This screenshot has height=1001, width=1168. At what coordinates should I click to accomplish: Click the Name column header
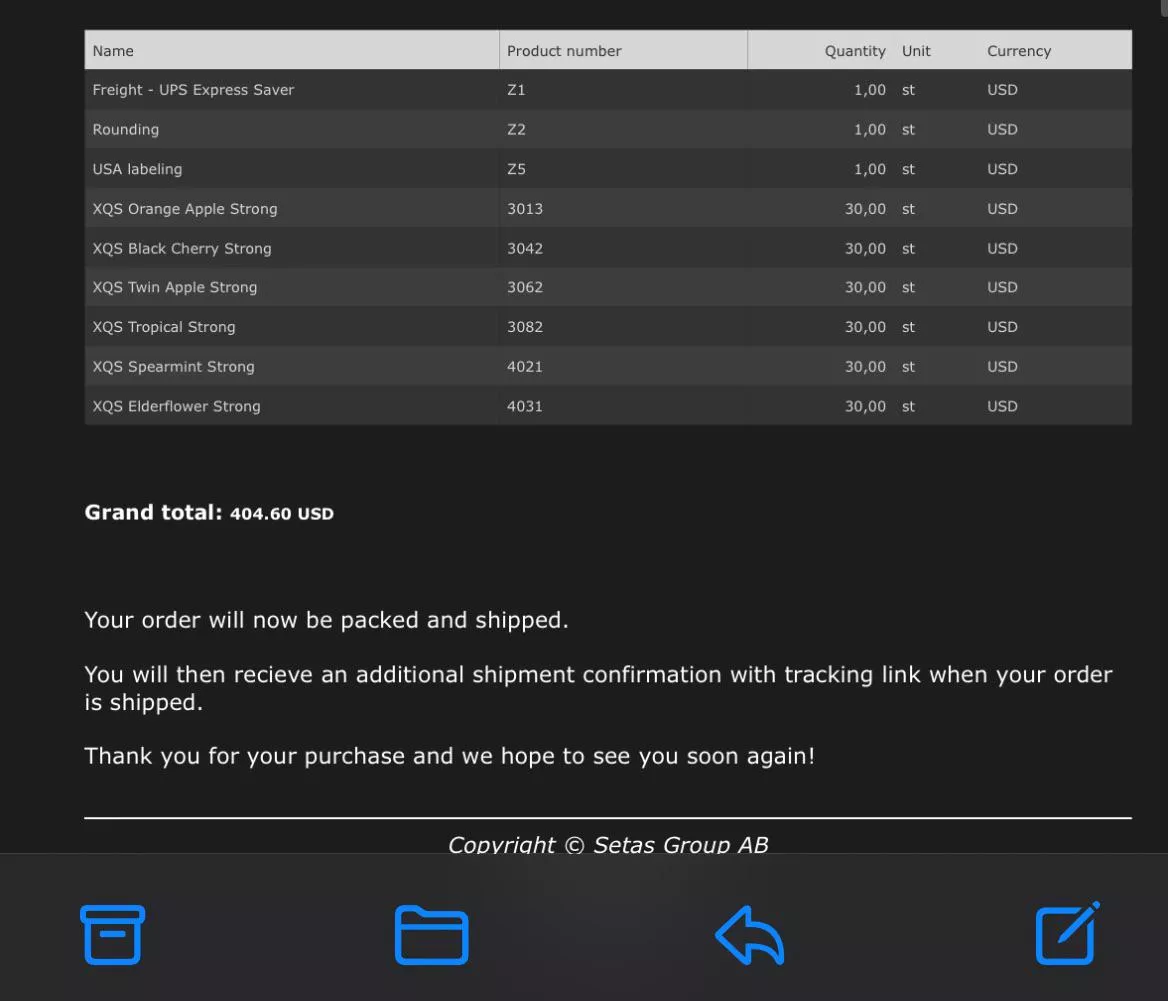click(x=113, y=51)
